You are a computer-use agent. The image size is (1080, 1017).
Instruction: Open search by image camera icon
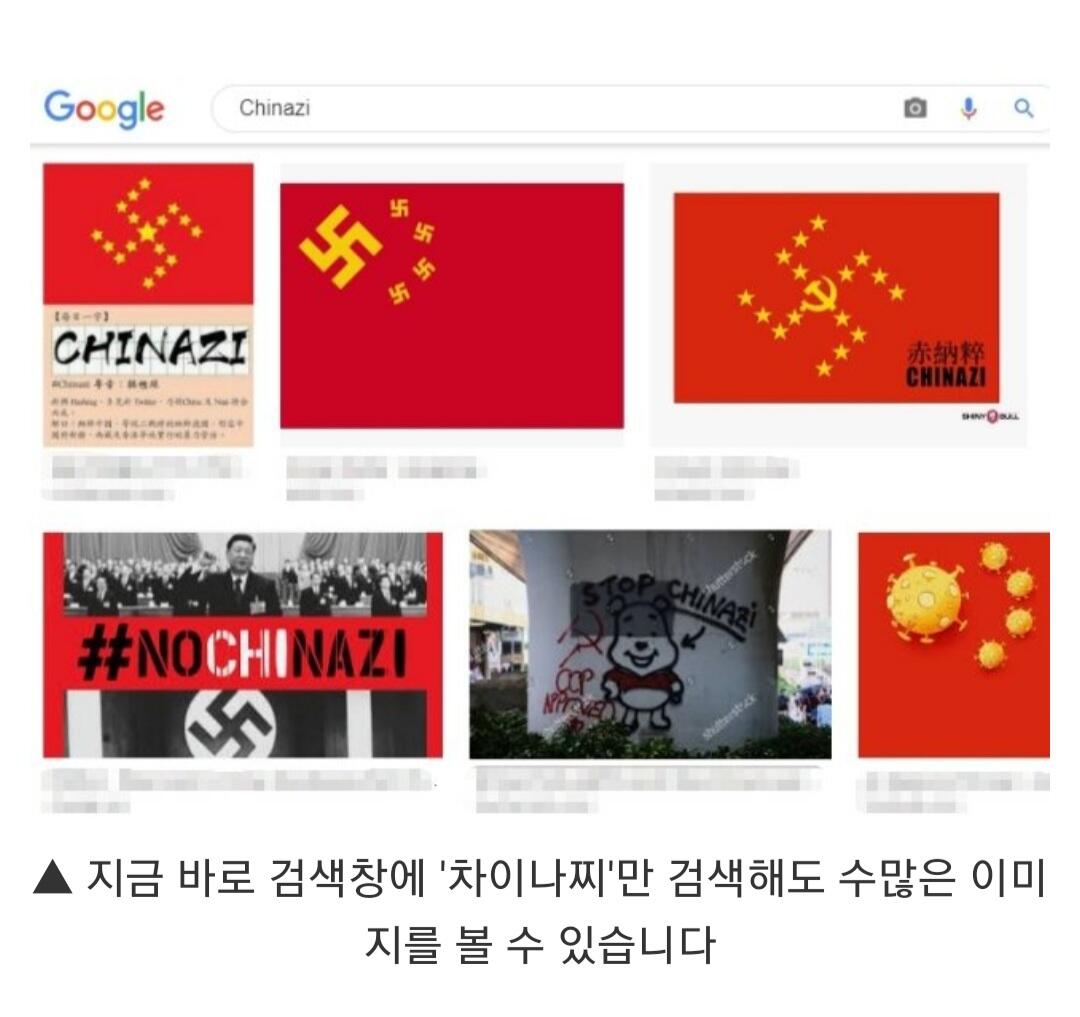pos(915,108)
